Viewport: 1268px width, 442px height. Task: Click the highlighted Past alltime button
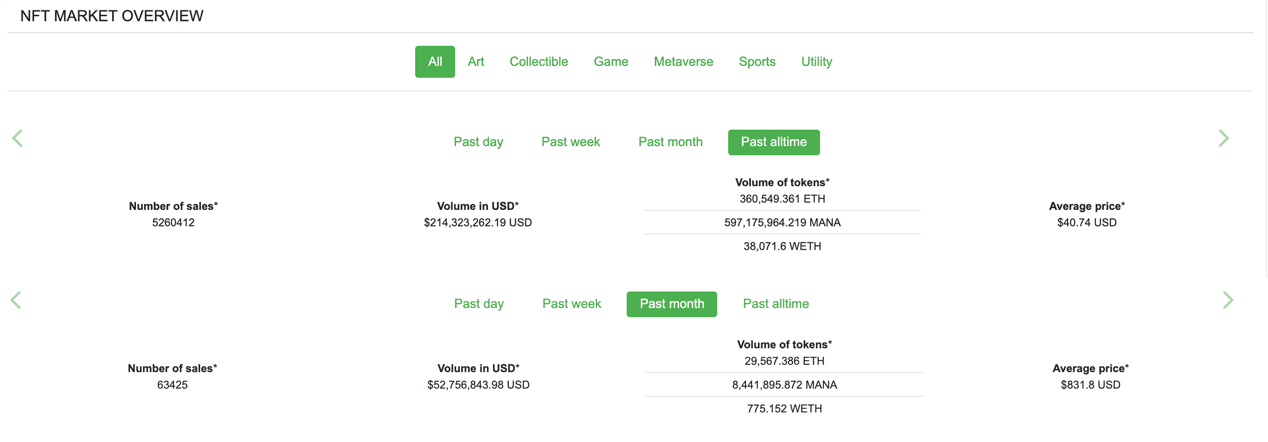(773, 142)
